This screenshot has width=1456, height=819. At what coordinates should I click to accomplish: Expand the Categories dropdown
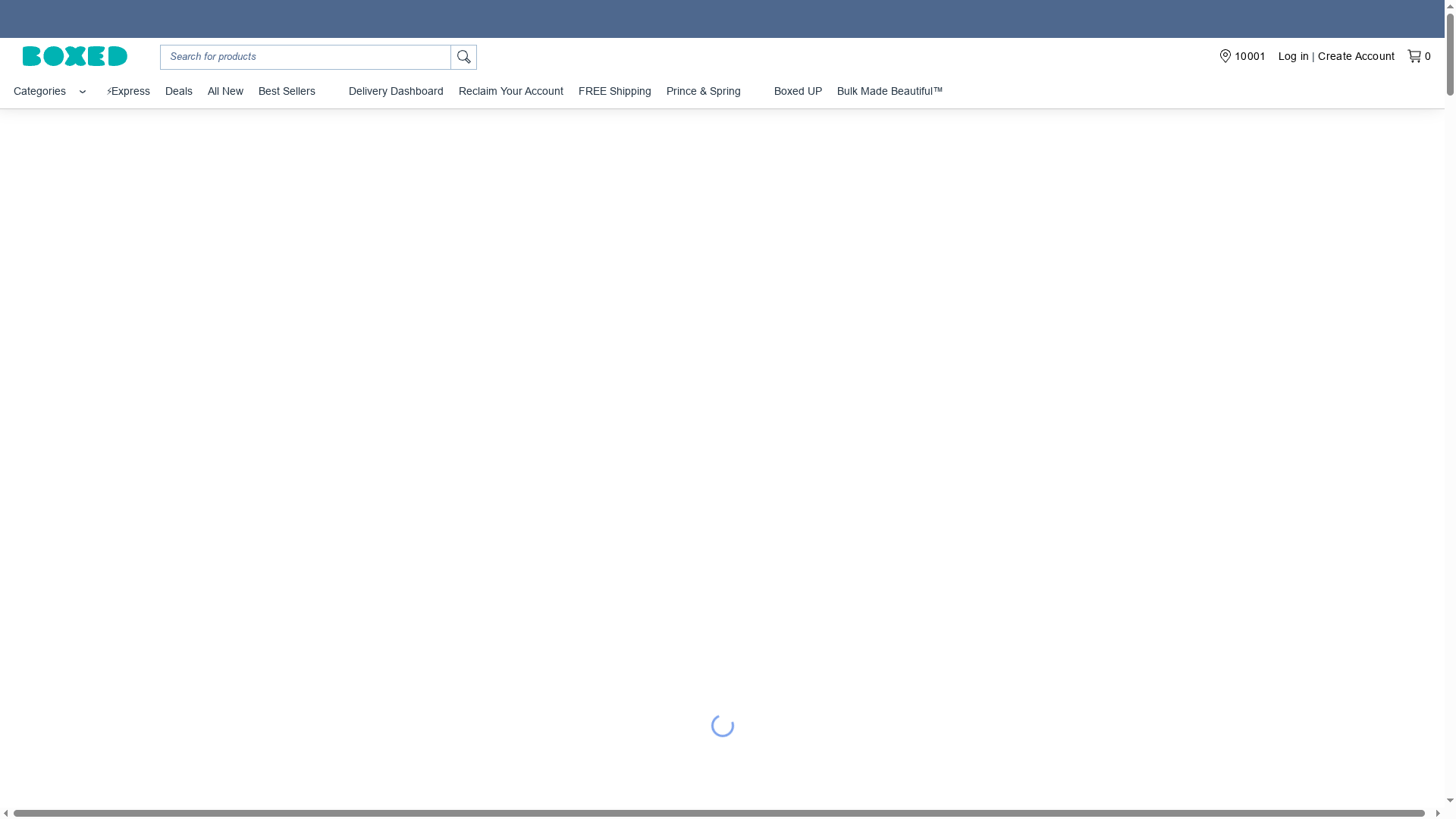tap(50, 91)
